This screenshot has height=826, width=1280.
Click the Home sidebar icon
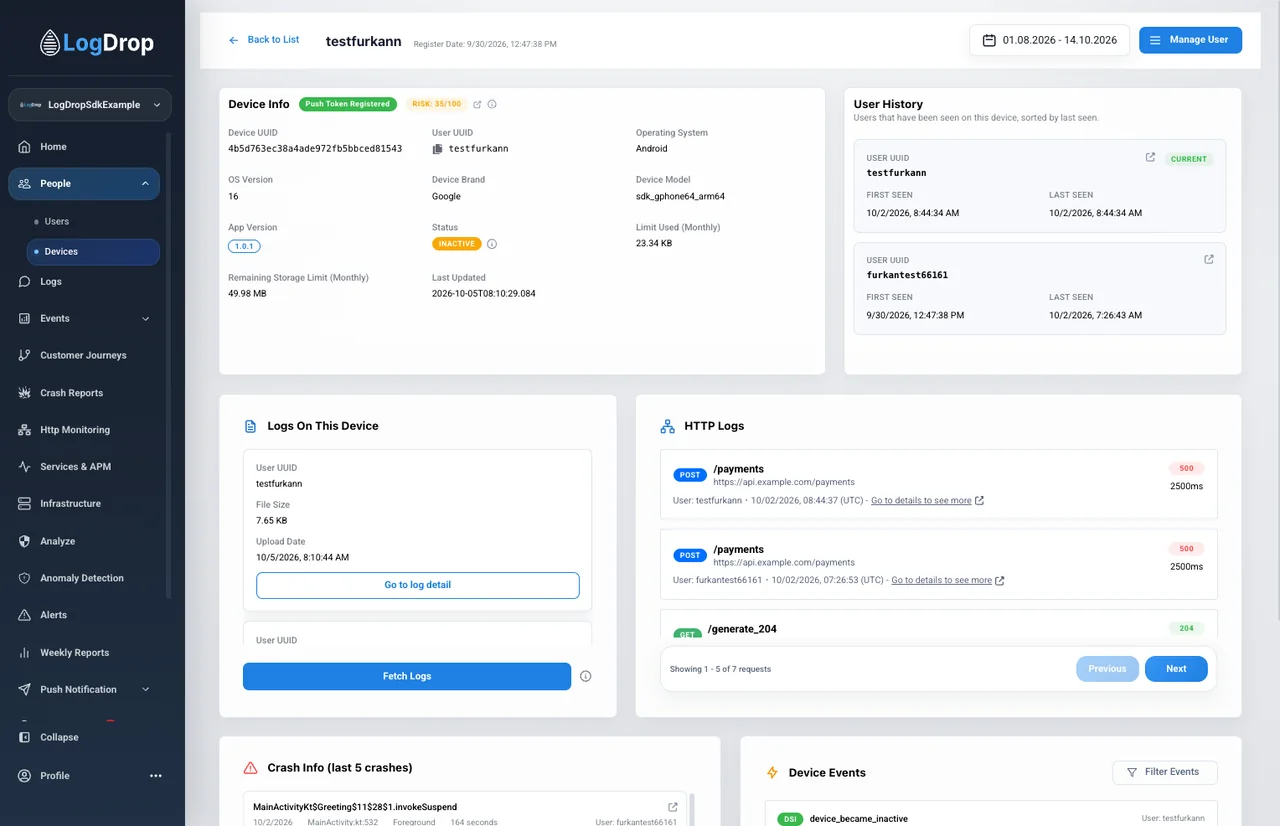coord(25,147)
